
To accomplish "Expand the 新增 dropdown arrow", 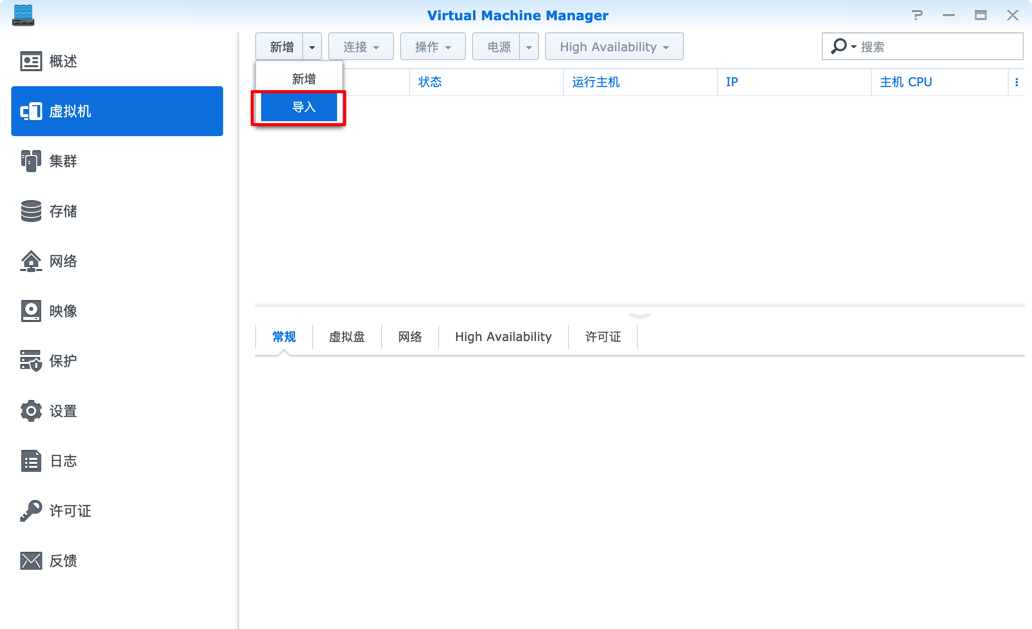I will tap(312, 47).
